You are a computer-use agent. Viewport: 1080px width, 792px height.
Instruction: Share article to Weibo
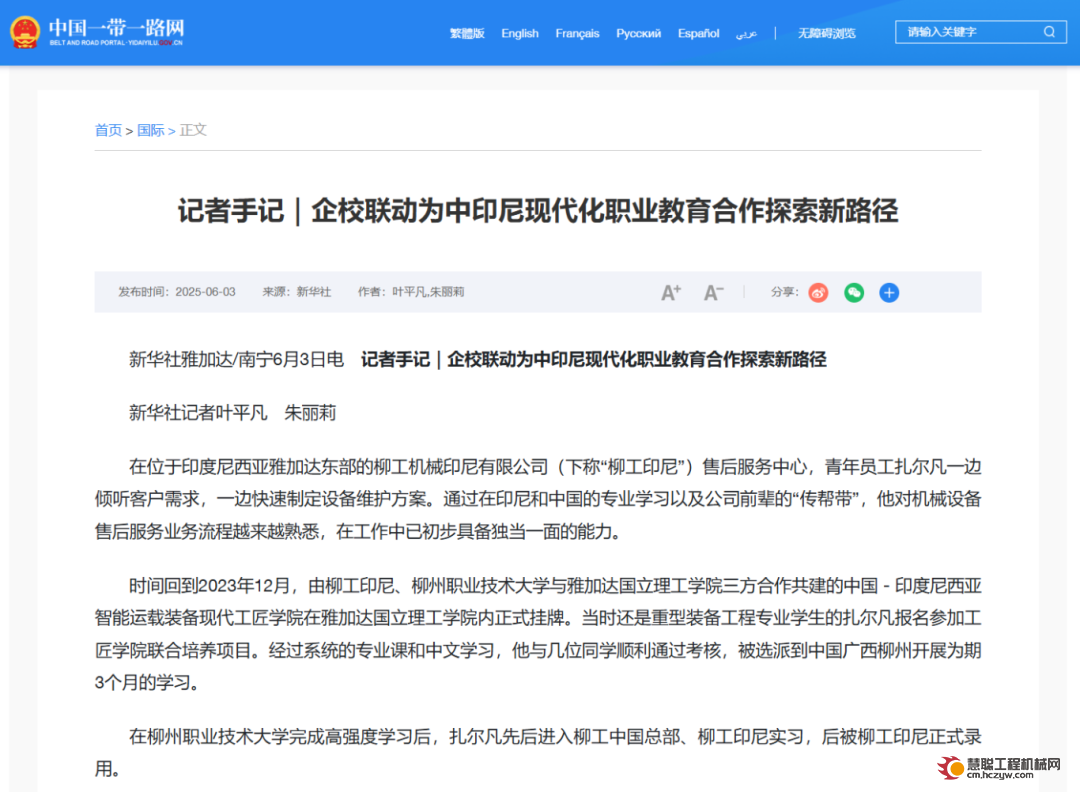point(818,293)
